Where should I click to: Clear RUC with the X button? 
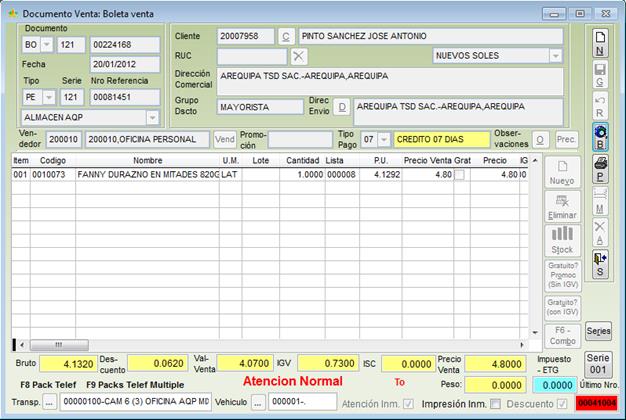298,56
